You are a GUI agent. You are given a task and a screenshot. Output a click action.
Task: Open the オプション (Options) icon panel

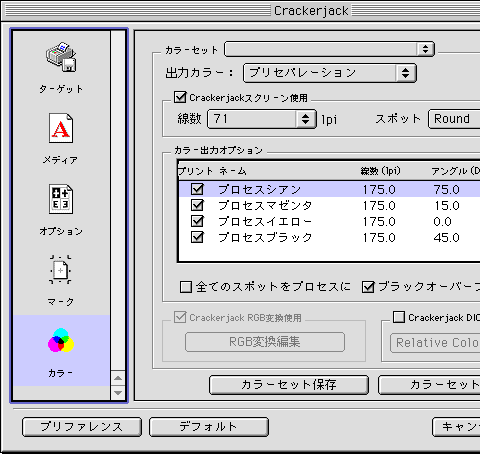(61, 199)
